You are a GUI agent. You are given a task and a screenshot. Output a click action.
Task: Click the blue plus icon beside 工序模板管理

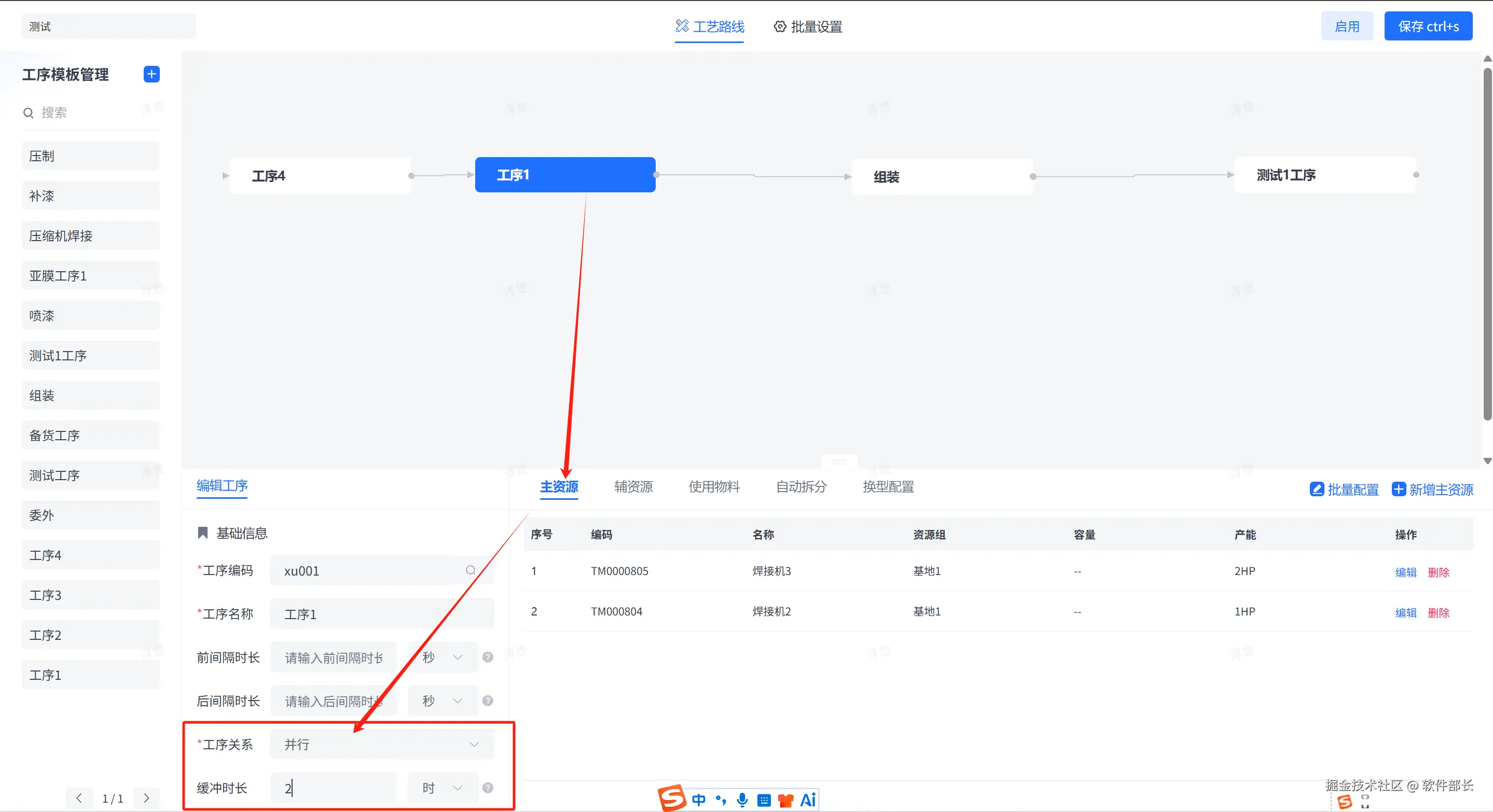(x=151, y=74)
